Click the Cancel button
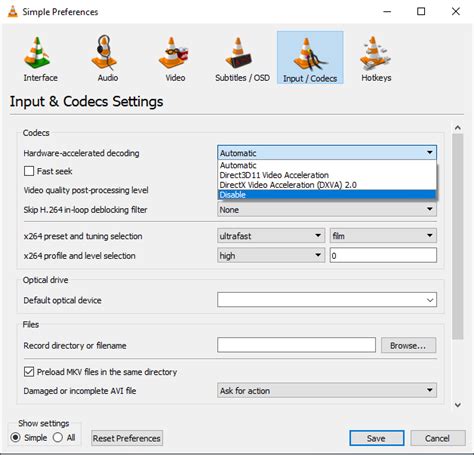 (x=438, y=438)
